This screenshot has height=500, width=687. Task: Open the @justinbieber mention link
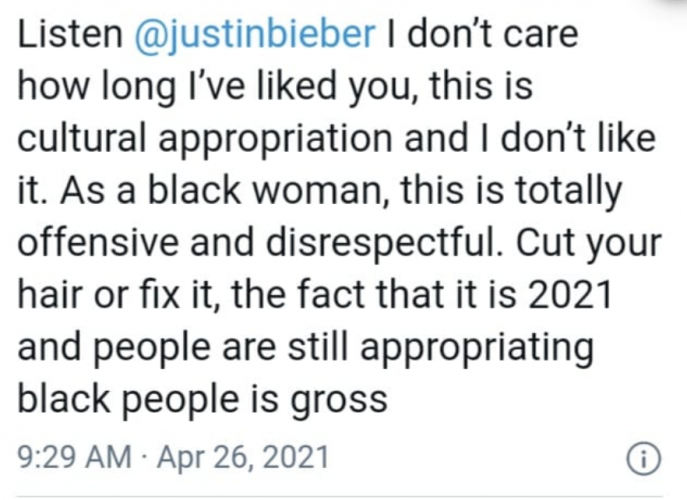256,37
